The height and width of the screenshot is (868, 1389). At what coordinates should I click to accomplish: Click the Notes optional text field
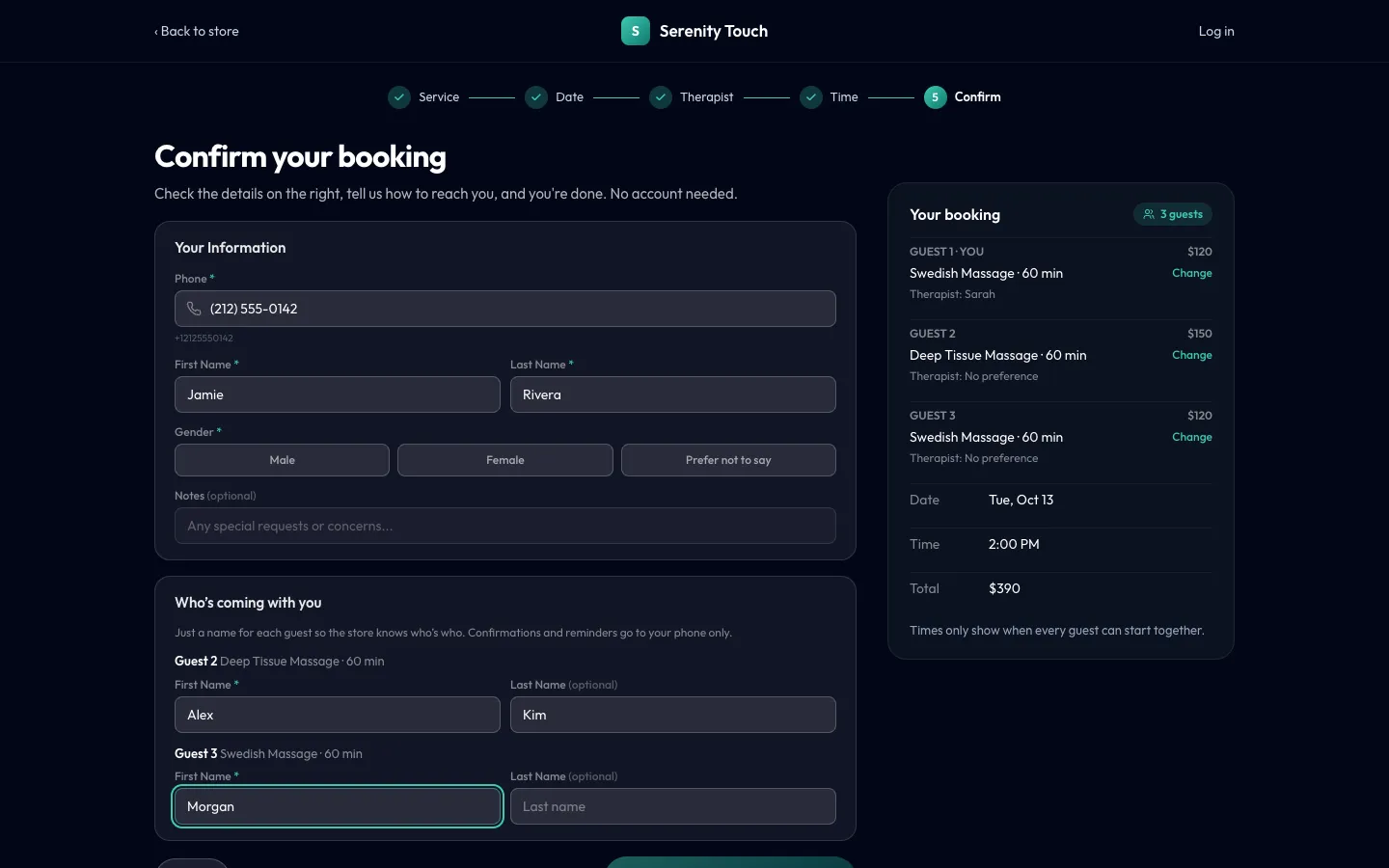(505, 526)
